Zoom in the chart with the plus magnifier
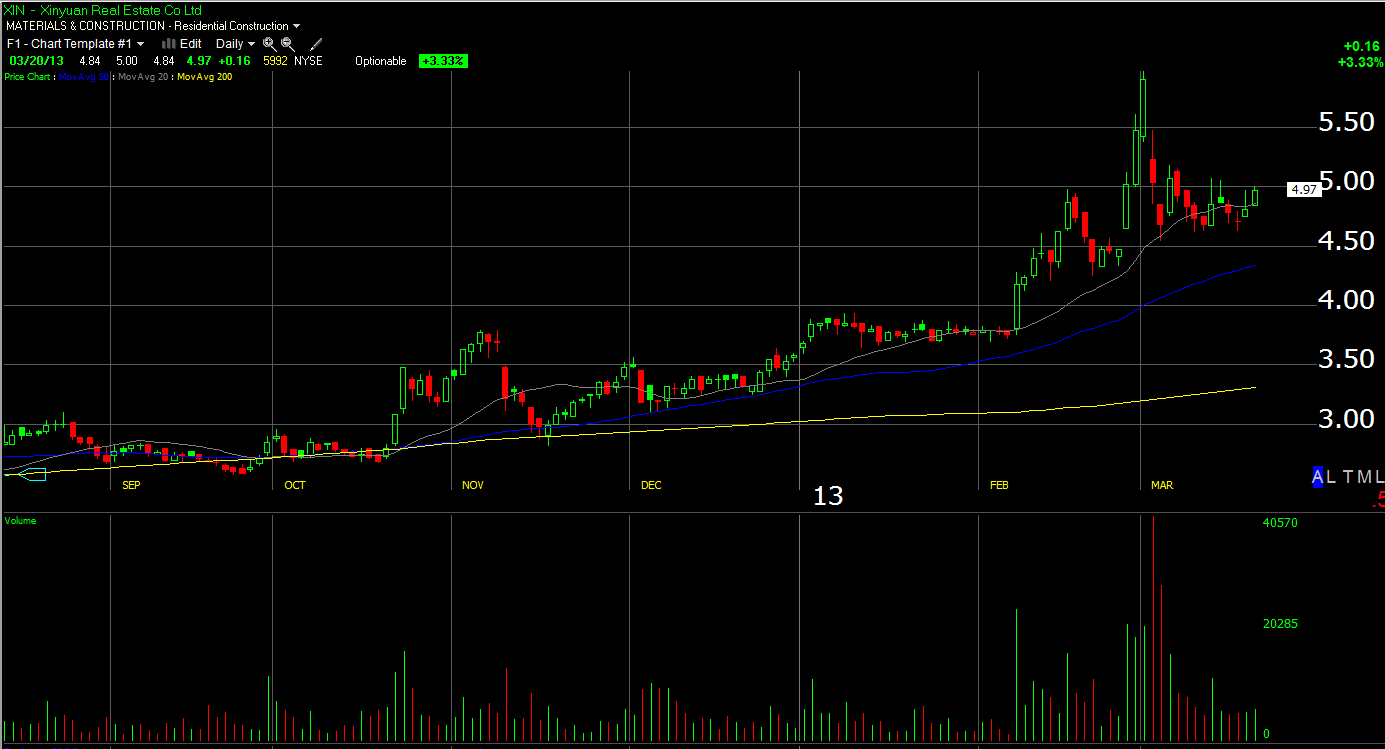Screen dimensions: 1385x749 coord(269,44)
